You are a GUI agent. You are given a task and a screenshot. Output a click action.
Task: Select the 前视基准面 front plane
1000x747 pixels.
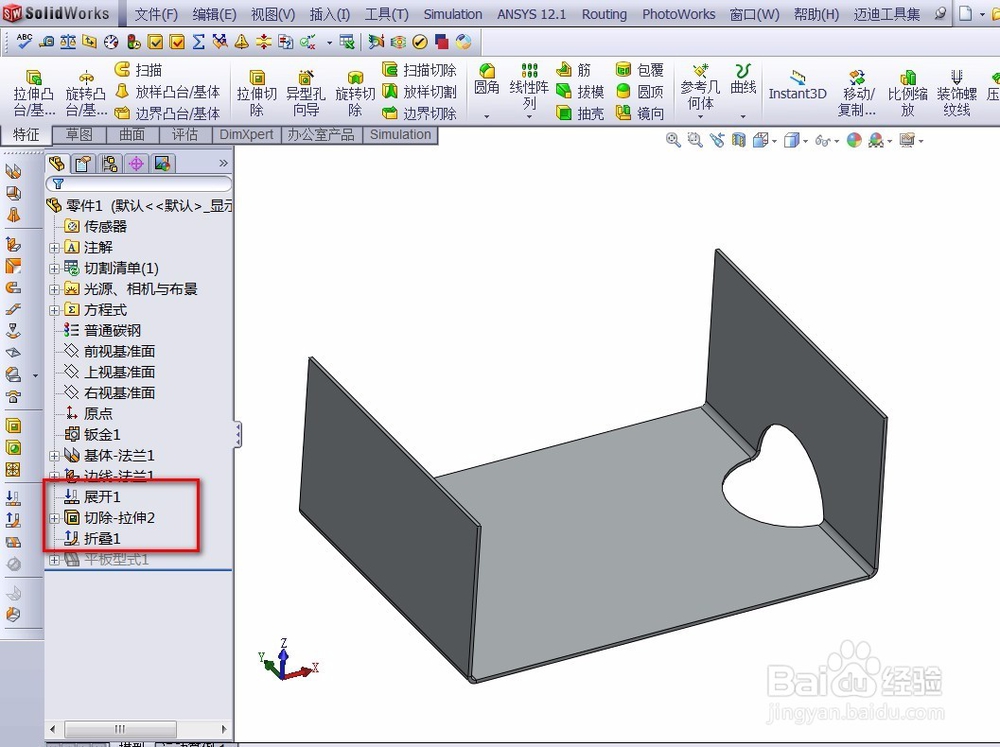pyautogui.click(x=119, y=351)
